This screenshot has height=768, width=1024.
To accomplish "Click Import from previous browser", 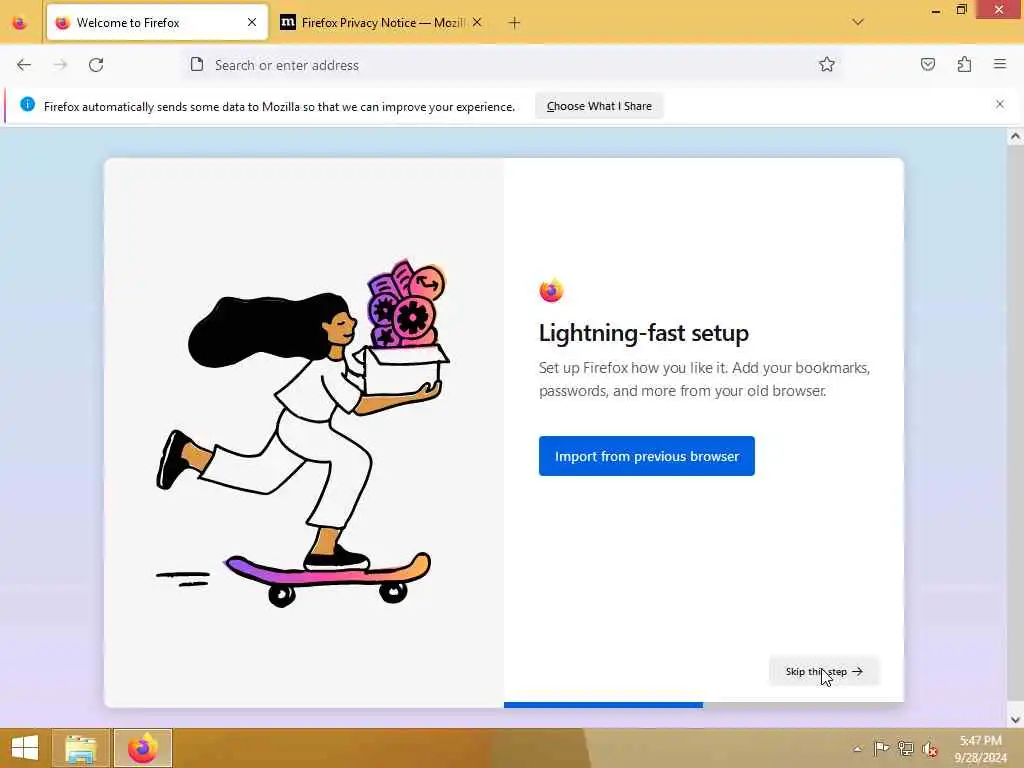I will tap(647, 456).
